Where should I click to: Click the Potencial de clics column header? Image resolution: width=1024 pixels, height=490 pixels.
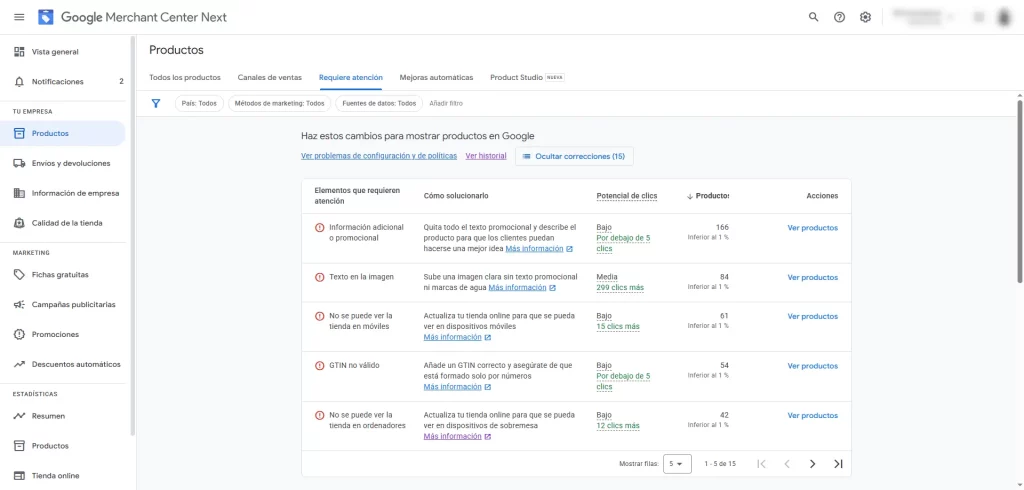[x=626, y=196]
